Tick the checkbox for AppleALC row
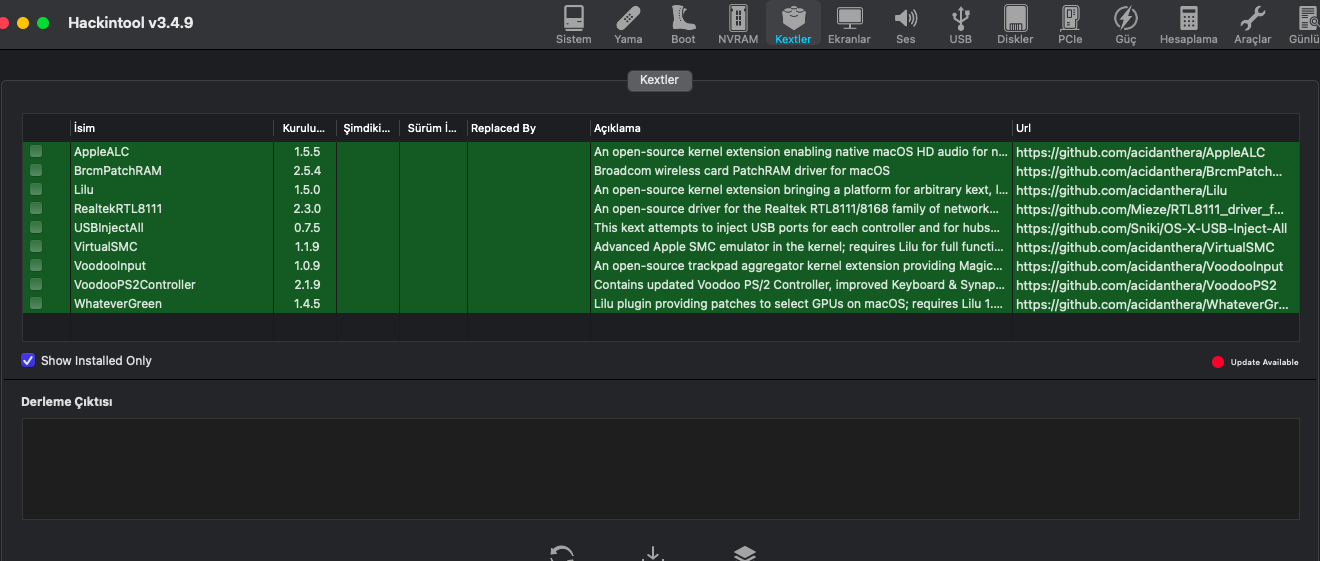Screen dimensions: 1320x561 pyautogui.click(x=36, y=152)
